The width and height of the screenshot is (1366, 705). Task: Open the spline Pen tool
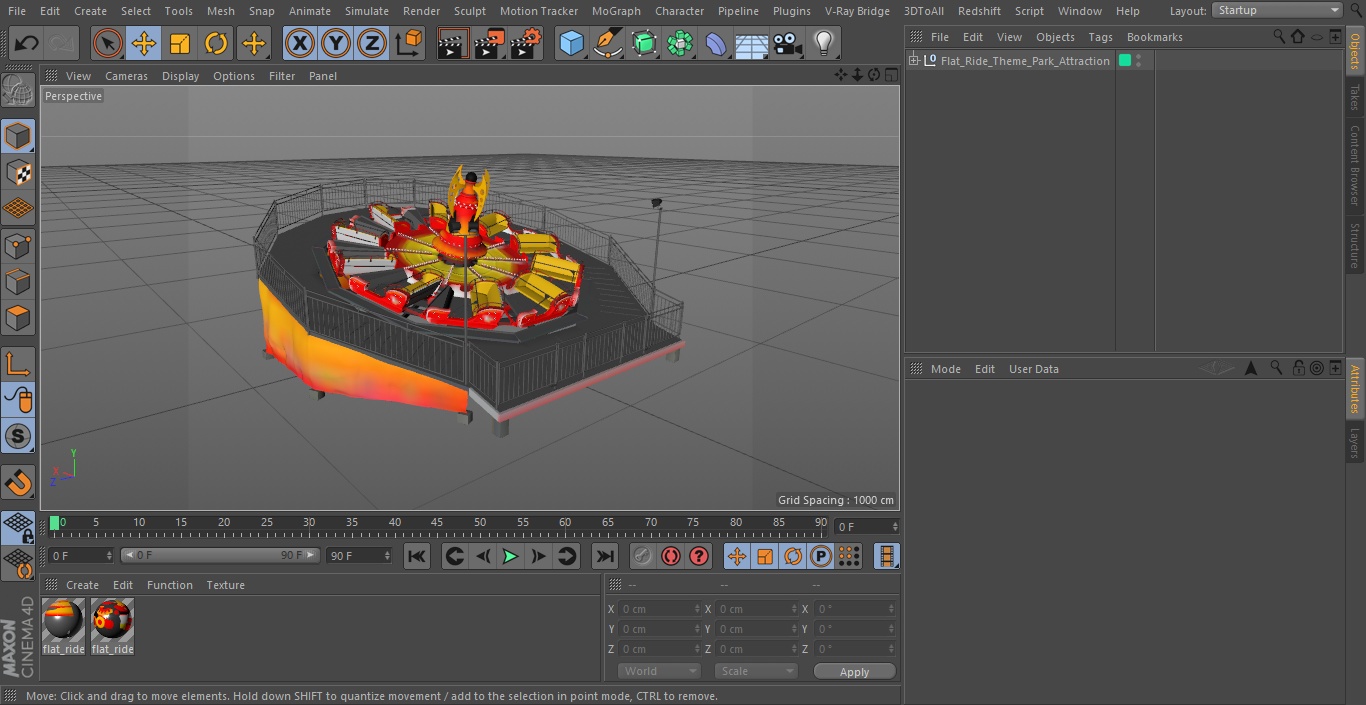pyautogui.click(x=607, y=44)
